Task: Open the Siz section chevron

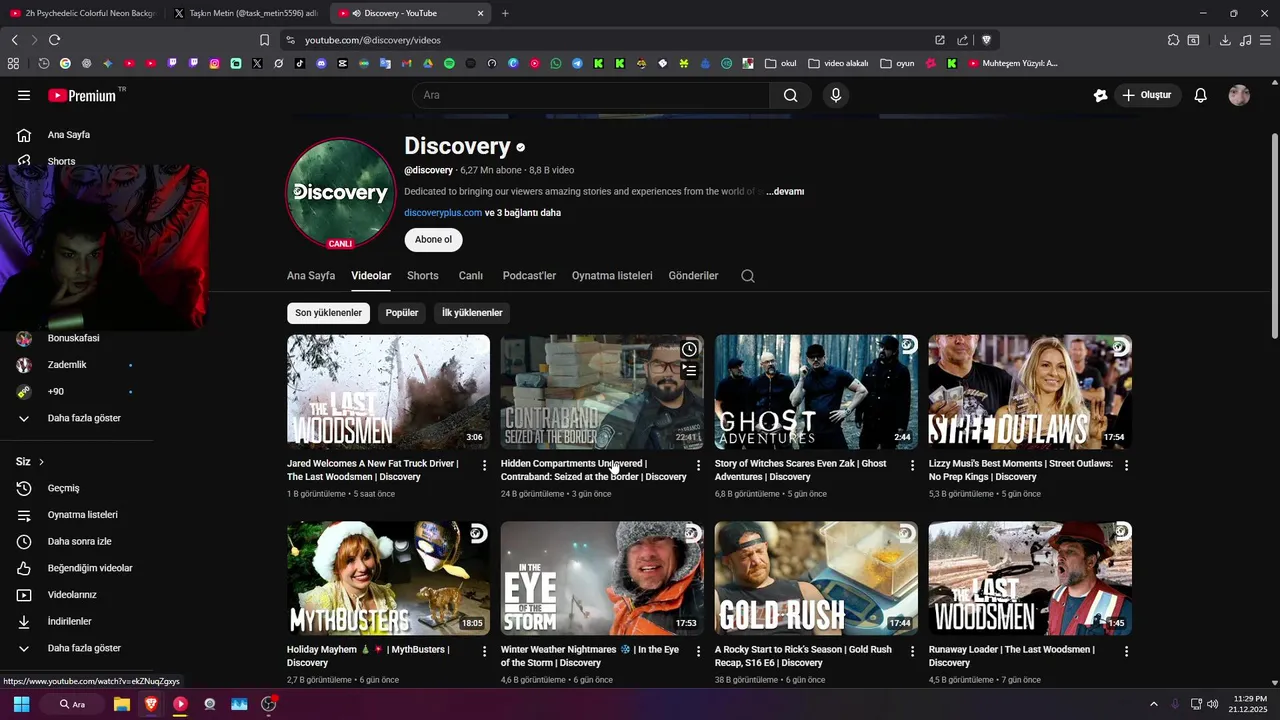Action: coord(41,462)
